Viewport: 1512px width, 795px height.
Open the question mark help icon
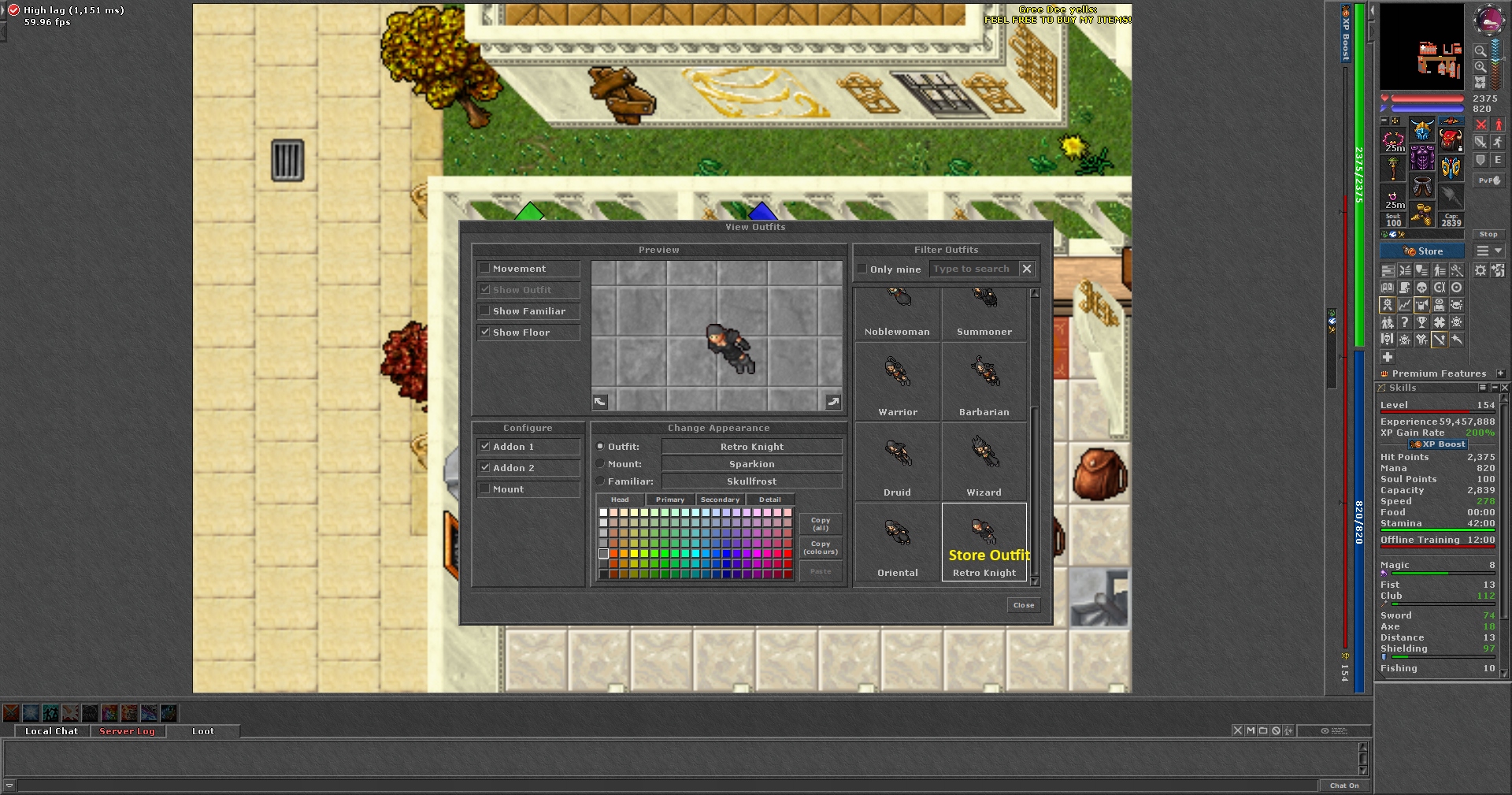pos(1404,322)
